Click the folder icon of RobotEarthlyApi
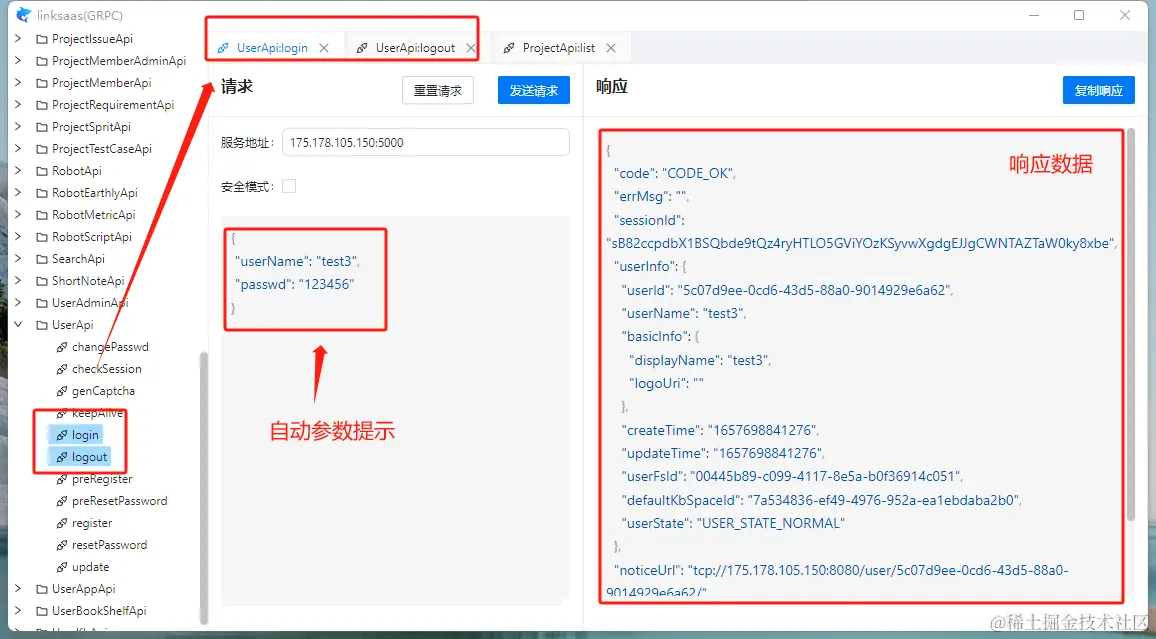Viewport: 1156px width, 639px height. 41,193
